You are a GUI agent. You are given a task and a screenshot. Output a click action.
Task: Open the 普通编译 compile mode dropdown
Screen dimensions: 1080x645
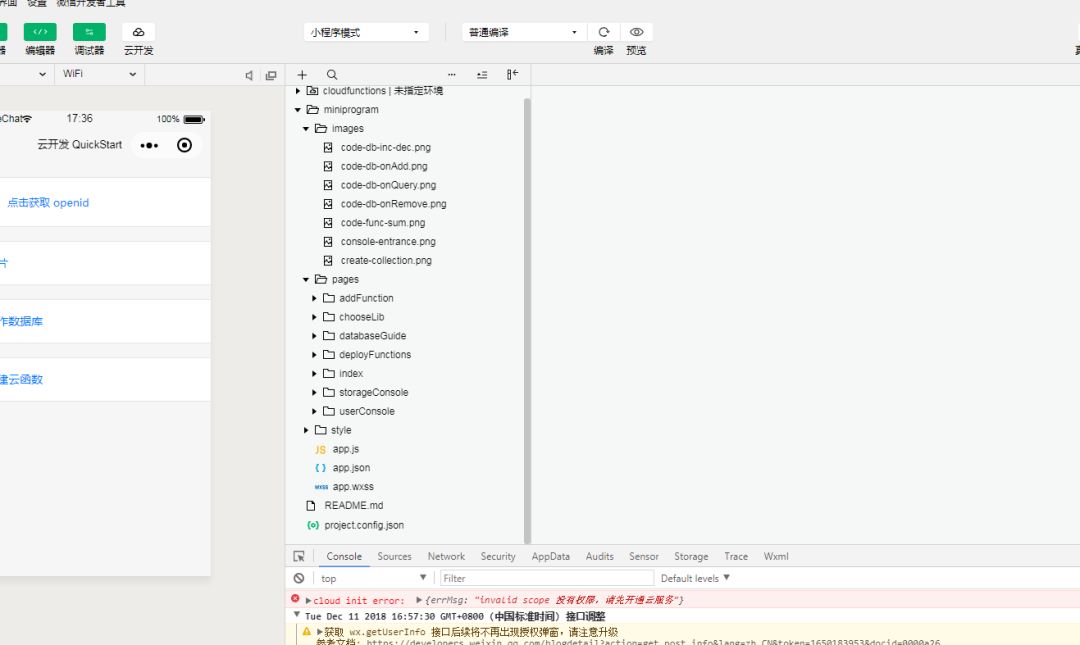tap(523, 32)
